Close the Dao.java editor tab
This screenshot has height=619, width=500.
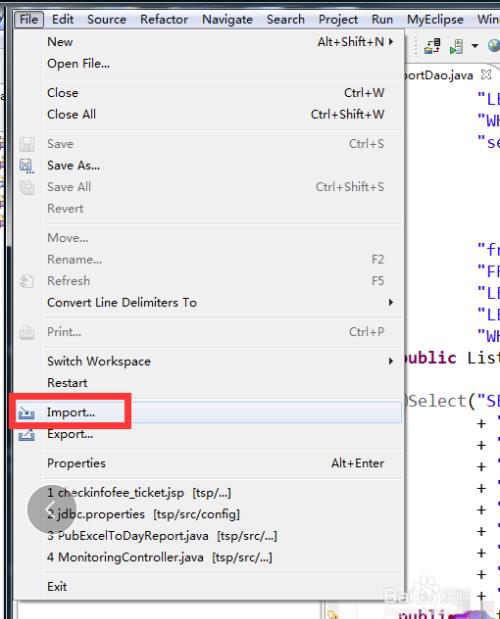coord(487,74)
